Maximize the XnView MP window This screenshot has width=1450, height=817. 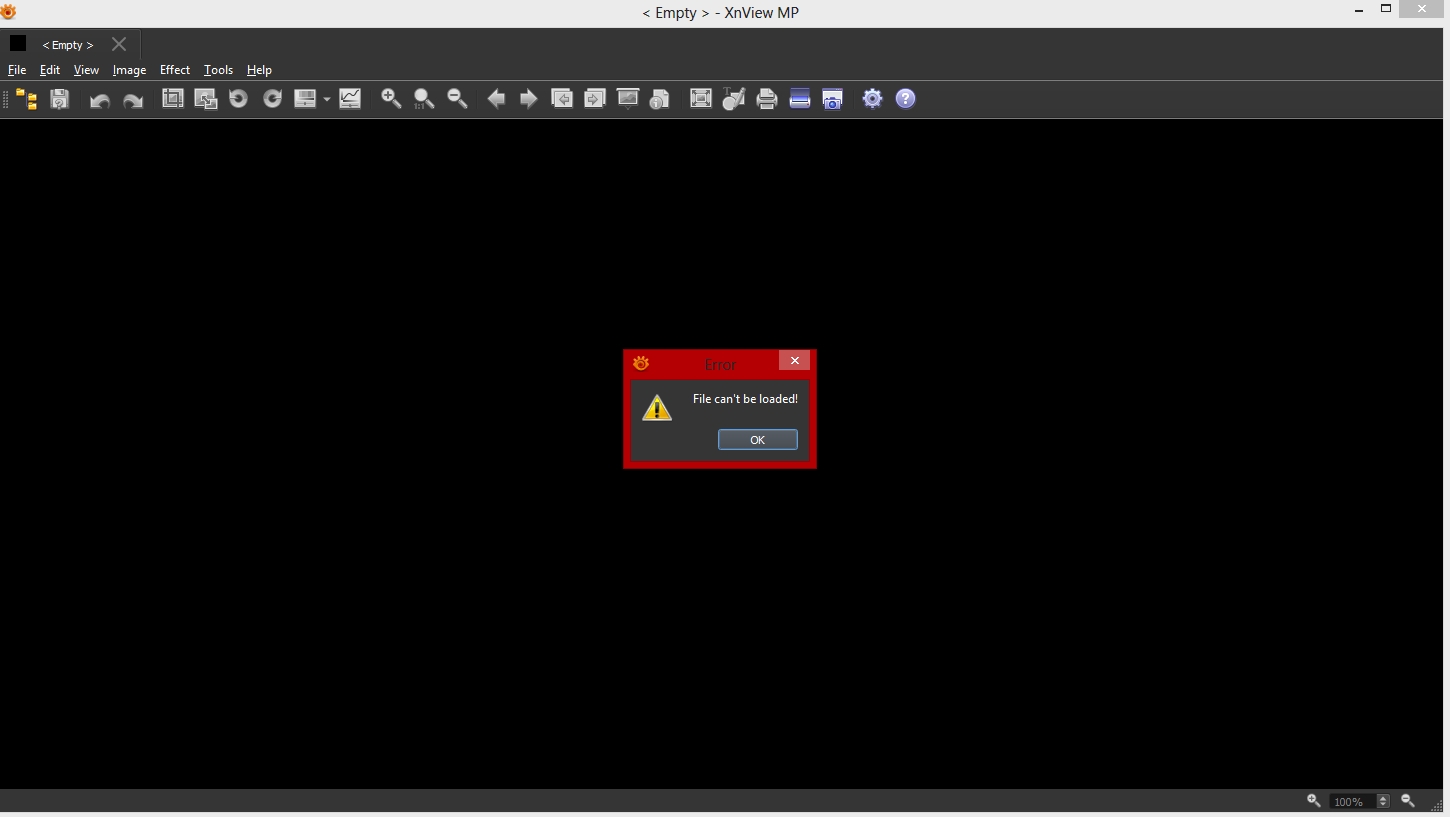click(1386, 9)
